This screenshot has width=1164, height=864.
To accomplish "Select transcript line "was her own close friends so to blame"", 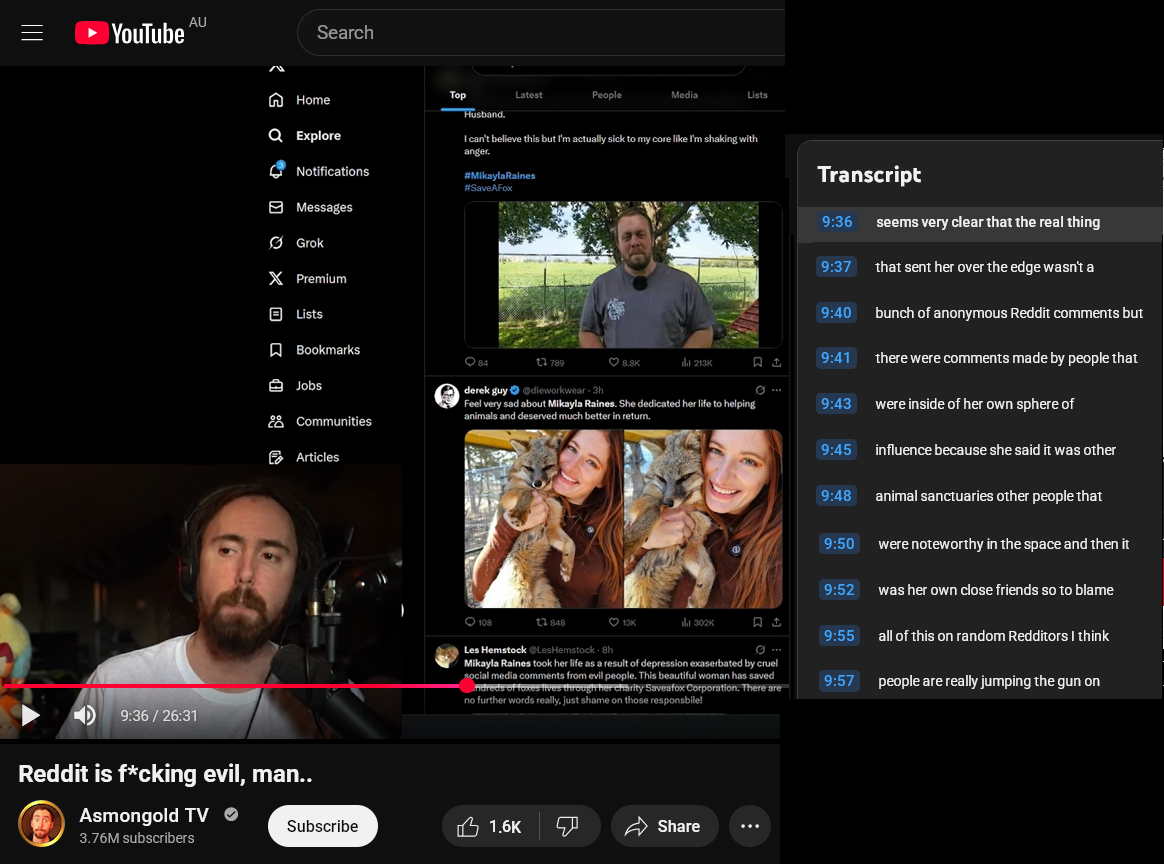I will pyautogui.click(x=996, y=590).
